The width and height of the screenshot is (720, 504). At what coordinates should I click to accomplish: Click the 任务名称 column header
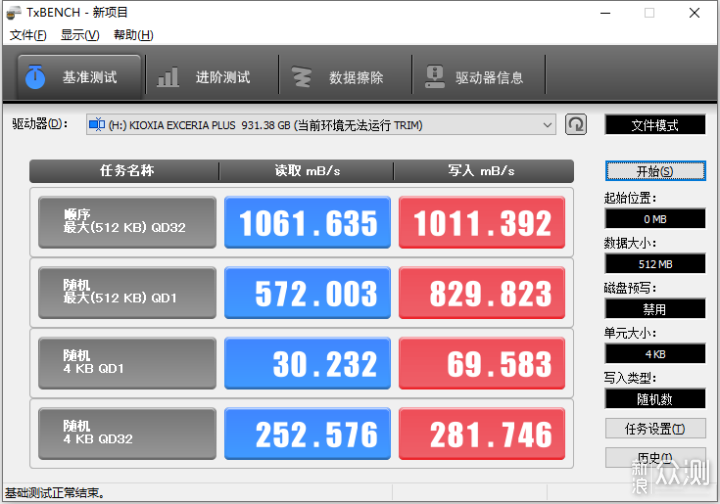pyautogui.click(x=124, y=171)
